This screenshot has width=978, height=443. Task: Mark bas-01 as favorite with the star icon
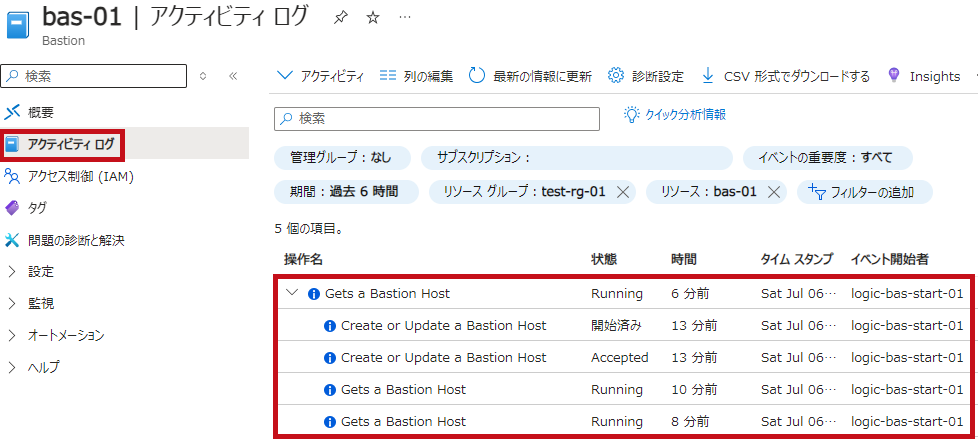tap(373, 18)
